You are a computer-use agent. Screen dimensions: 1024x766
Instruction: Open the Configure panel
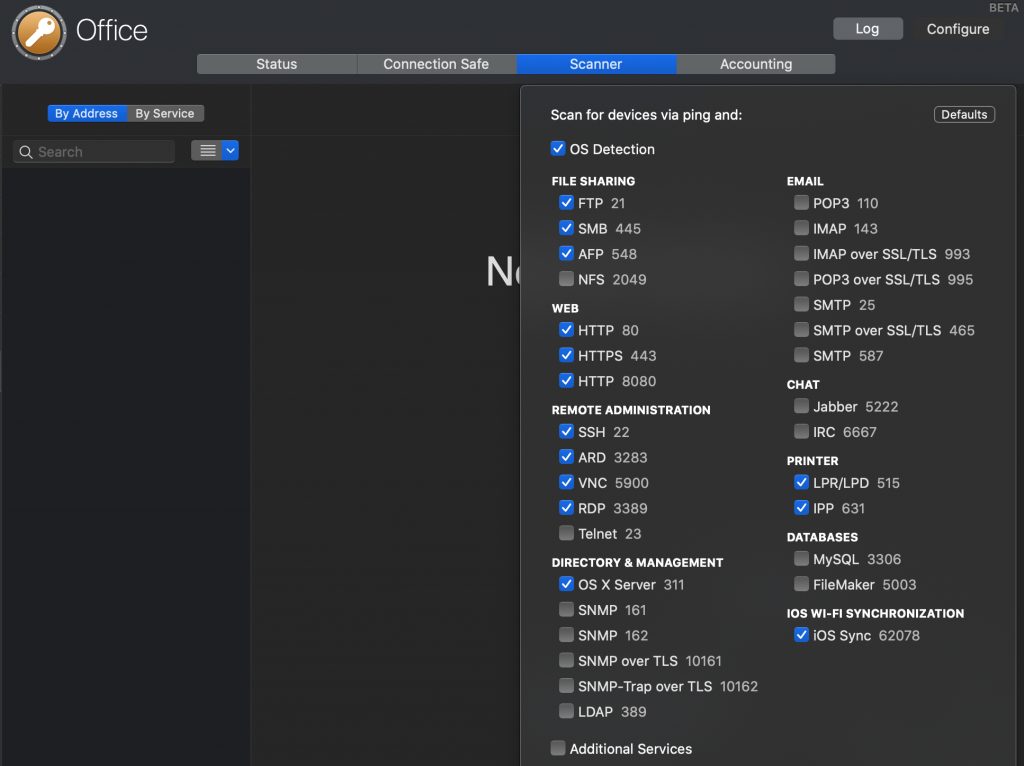coord(957,29)
